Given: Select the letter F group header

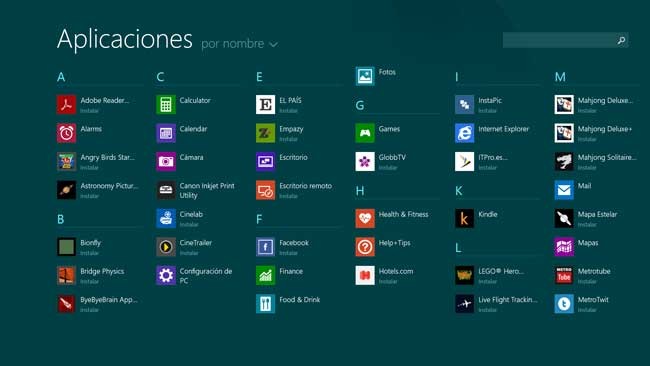Looking at the screenshot, I should 259,219.
